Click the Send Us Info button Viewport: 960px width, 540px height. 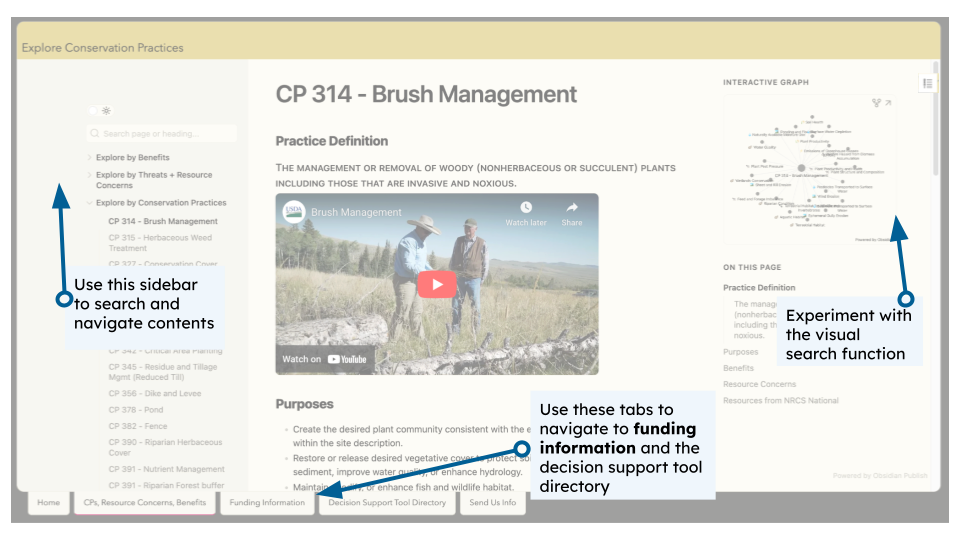pyautogui.click(x=492, y=502)
